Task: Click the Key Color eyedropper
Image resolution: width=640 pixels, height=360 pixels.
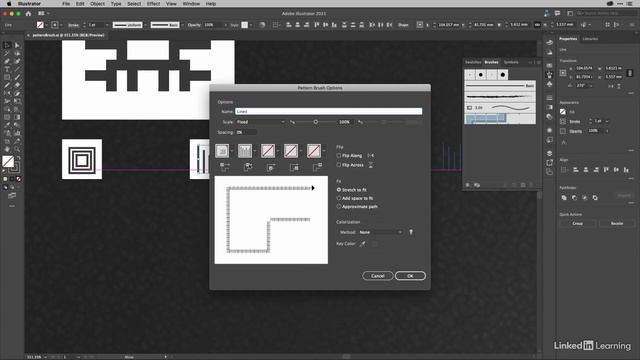Action: (x=362, y=244)
